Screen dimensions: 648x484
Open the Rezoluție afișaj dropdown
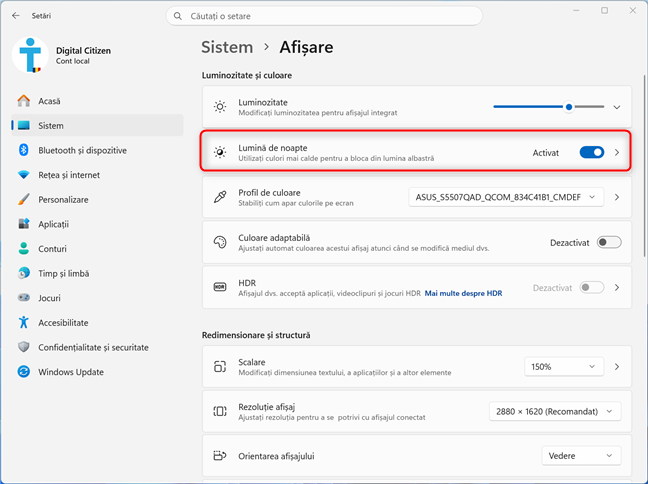click(555, 412)
